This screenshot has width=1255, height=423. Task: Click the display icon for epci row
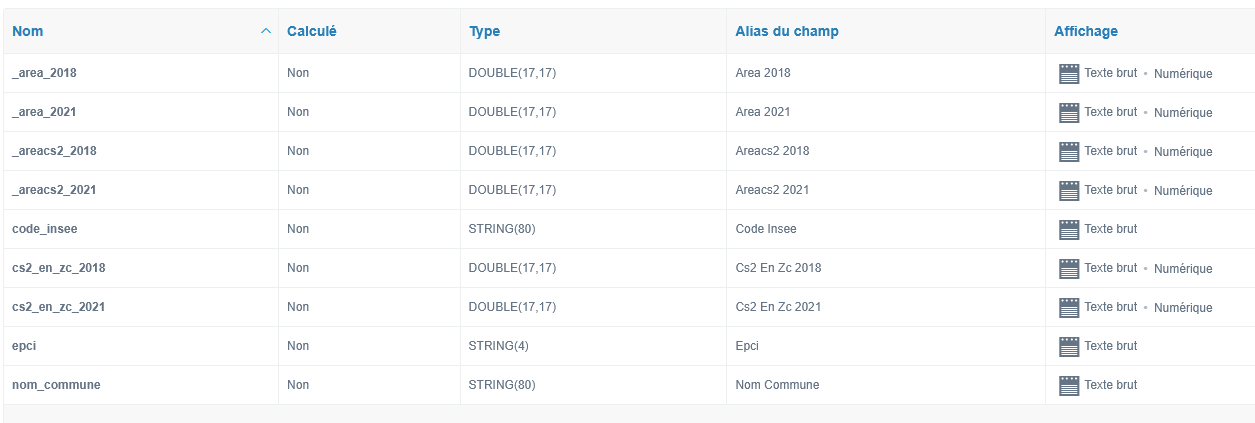(1069, 346)
